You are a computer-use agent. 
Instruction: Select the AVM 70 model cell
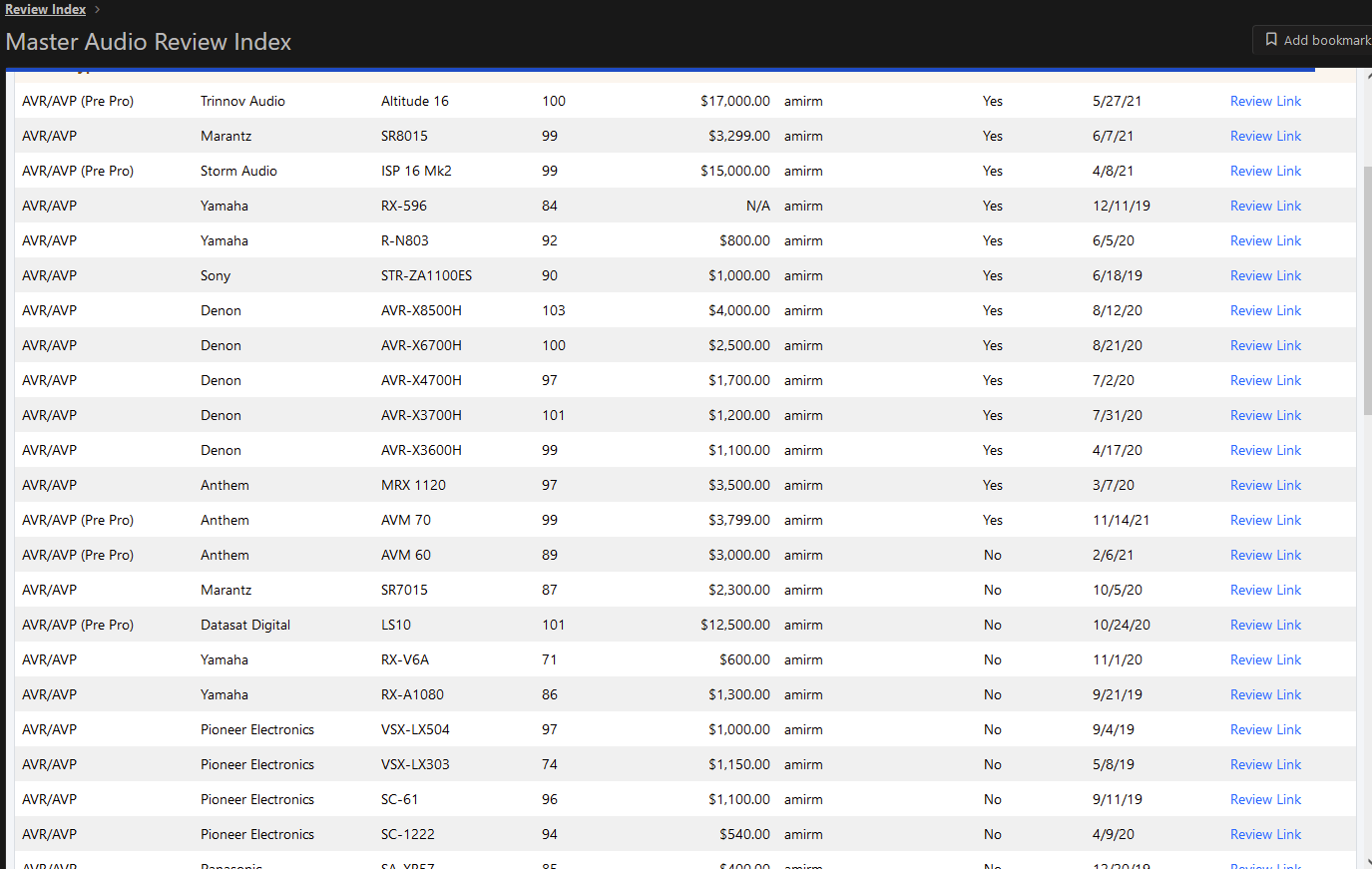[406, 520]
